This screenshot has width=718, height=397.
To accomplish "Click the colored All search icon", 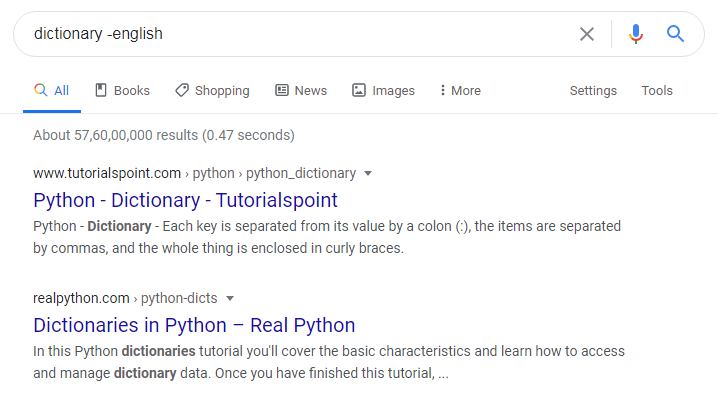I will (41, 90).
